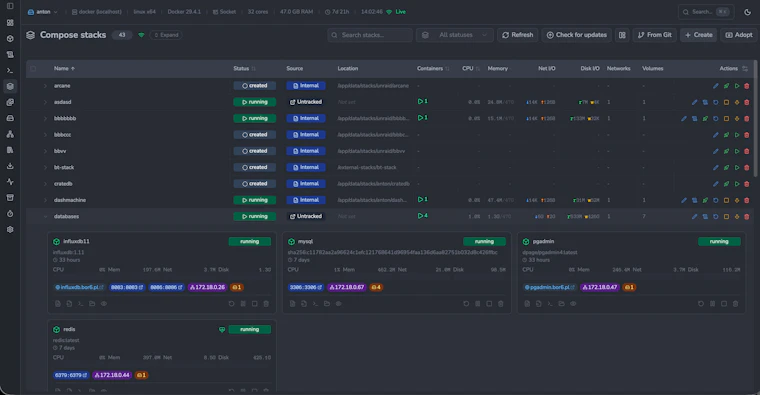Edit the cratedb stack
Image resolution: width=760 pixels, height=395 pixels.
(715, 184)
